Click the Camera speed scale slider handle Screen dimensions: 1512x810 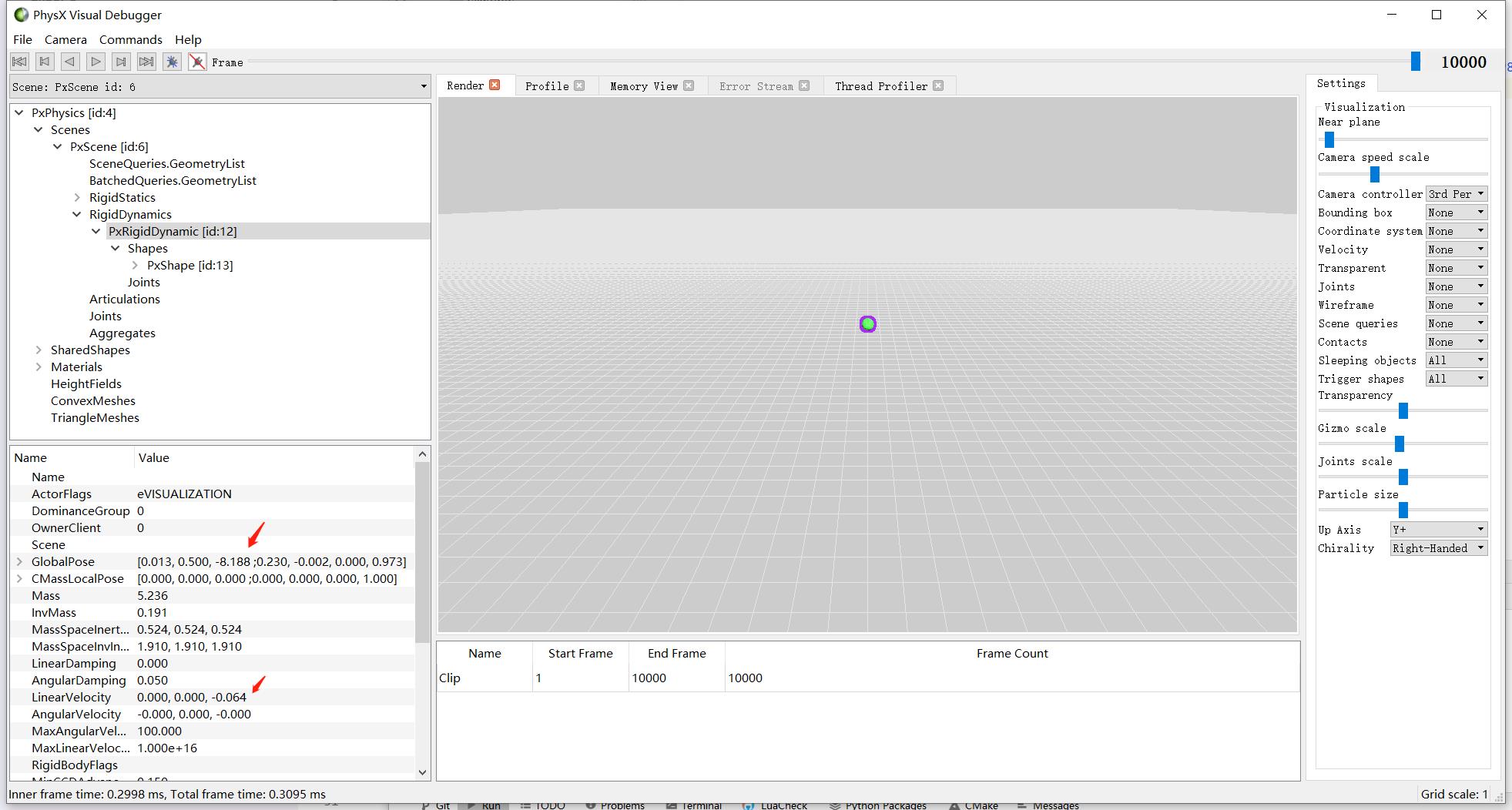1375,174
